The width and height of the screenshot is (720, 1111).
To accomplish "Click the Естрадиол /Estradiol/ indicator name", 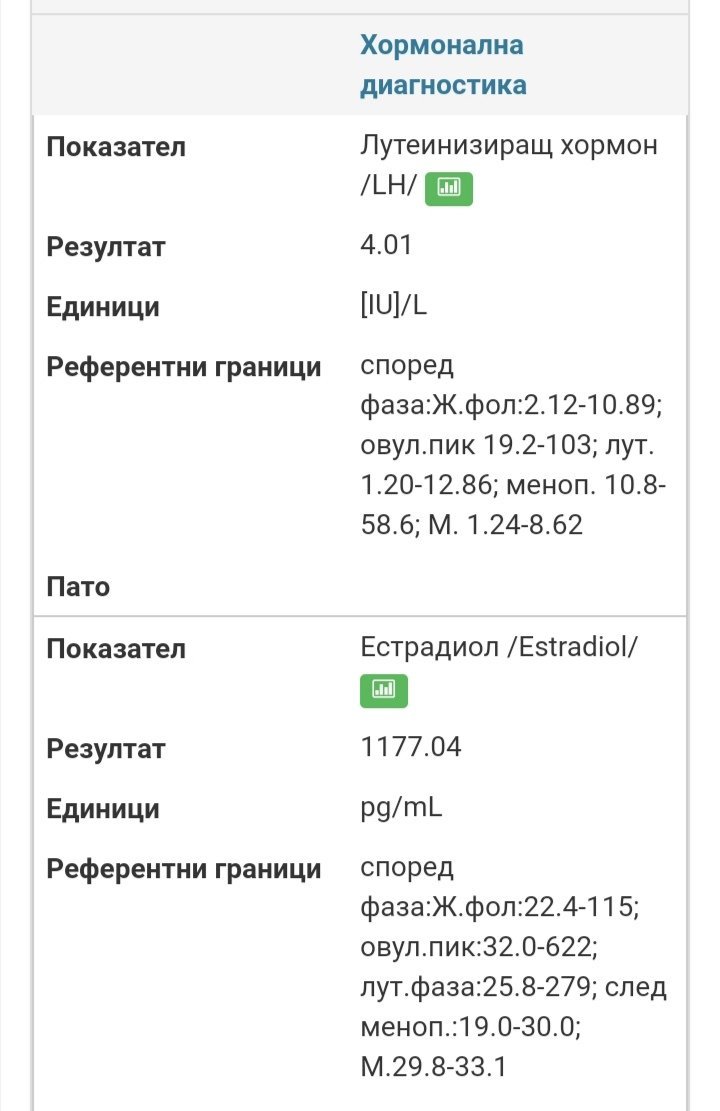I will coord(499,647).
